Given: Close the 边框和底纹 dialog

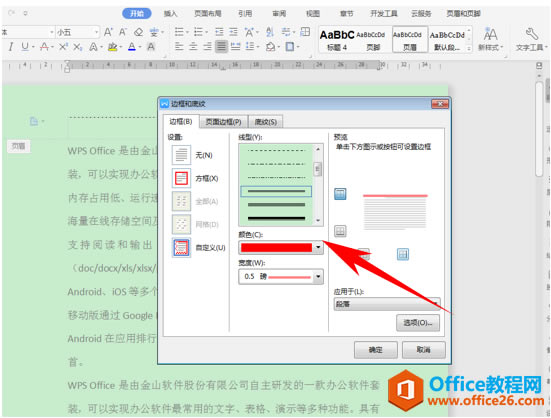Looking at the screenshot, I should coord(440,104).
